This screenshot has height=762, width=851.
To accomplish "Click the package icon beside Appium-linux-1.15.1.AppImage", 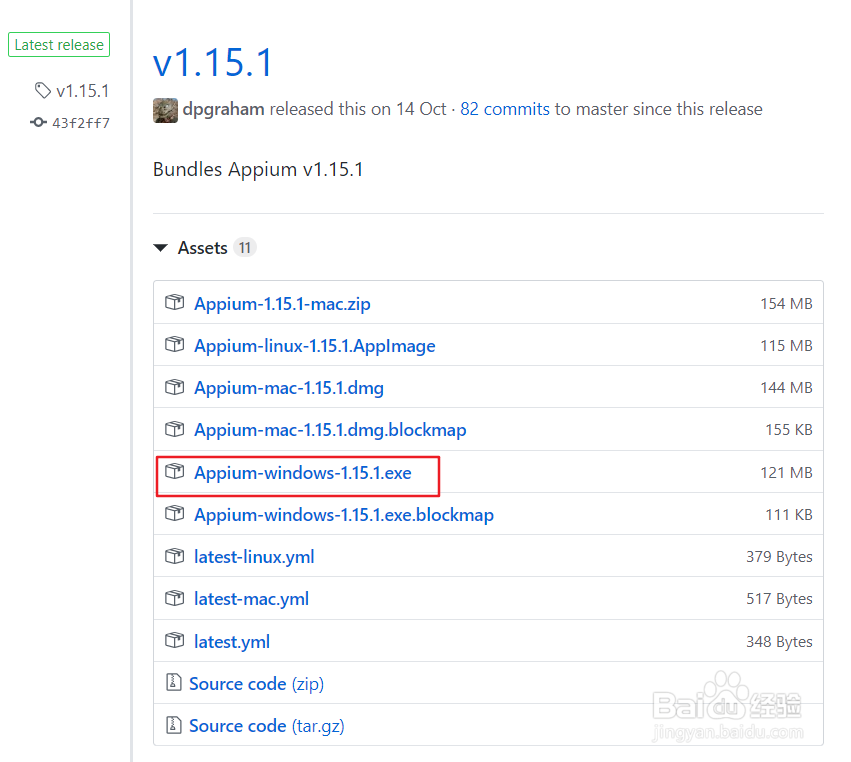I will (174, 344).
